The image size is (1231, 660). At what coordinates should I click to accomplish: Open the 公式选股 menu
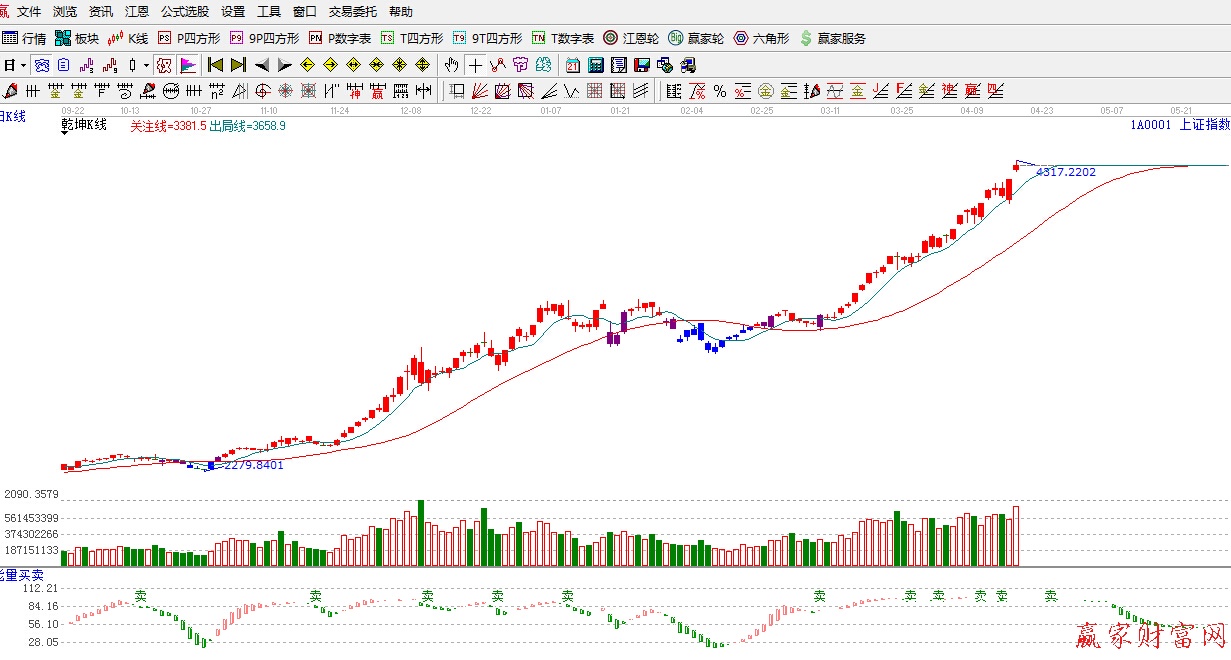click(x=185, y=12)
